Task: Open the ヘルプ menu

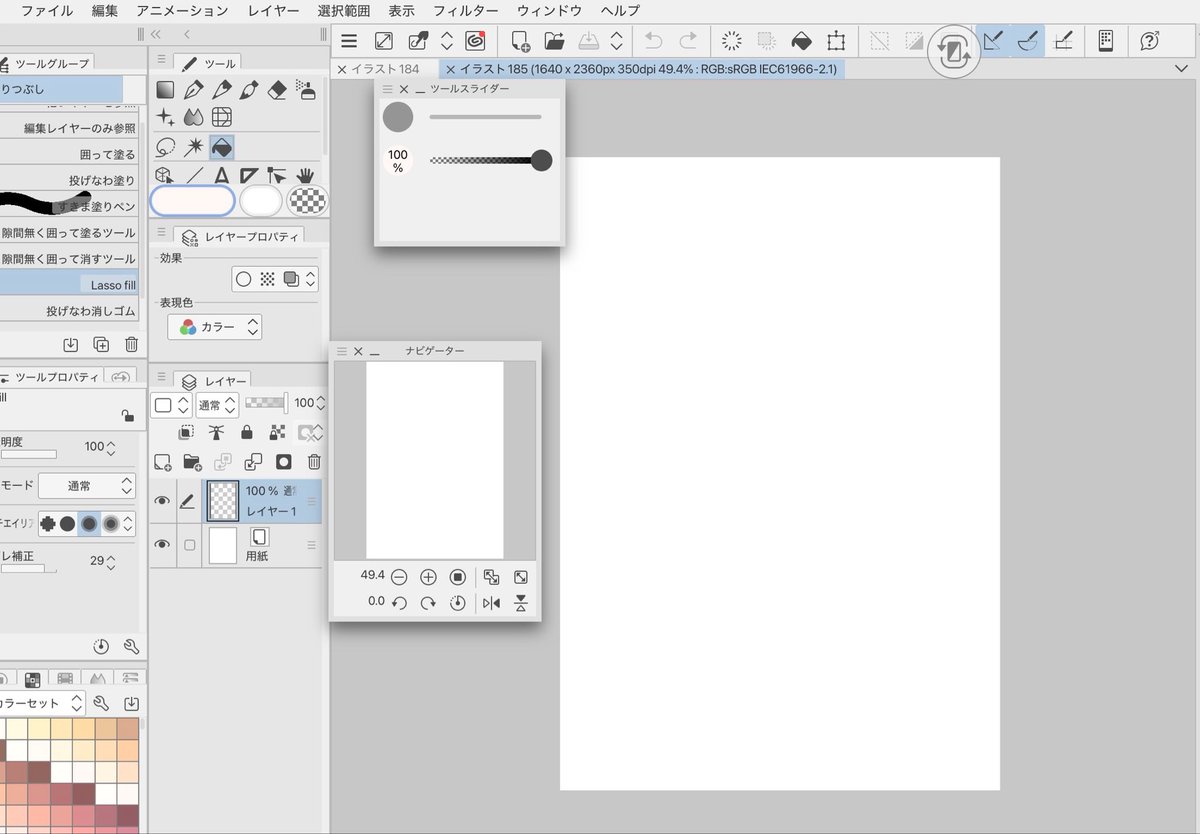Action: (x=621, y=11)
